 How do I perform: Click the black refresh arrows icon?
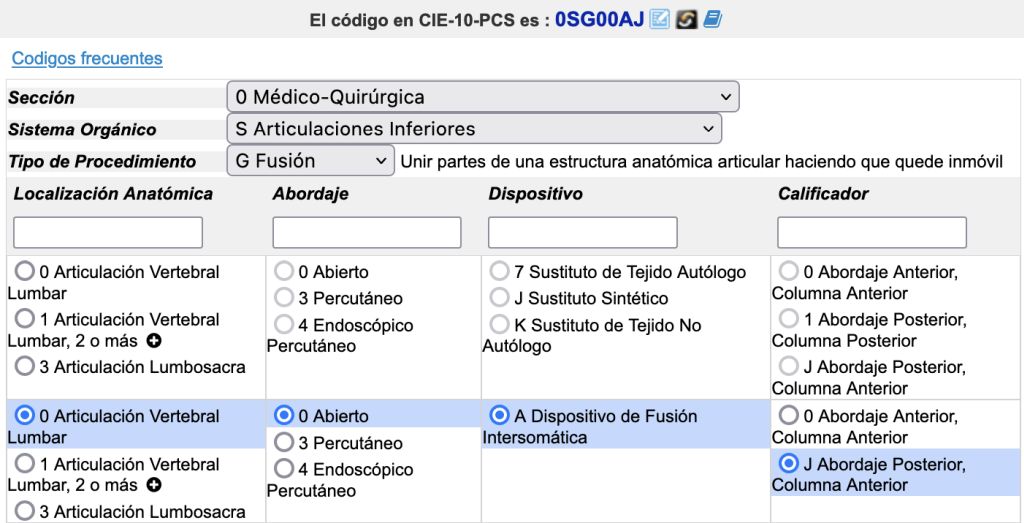click(685, 19)
